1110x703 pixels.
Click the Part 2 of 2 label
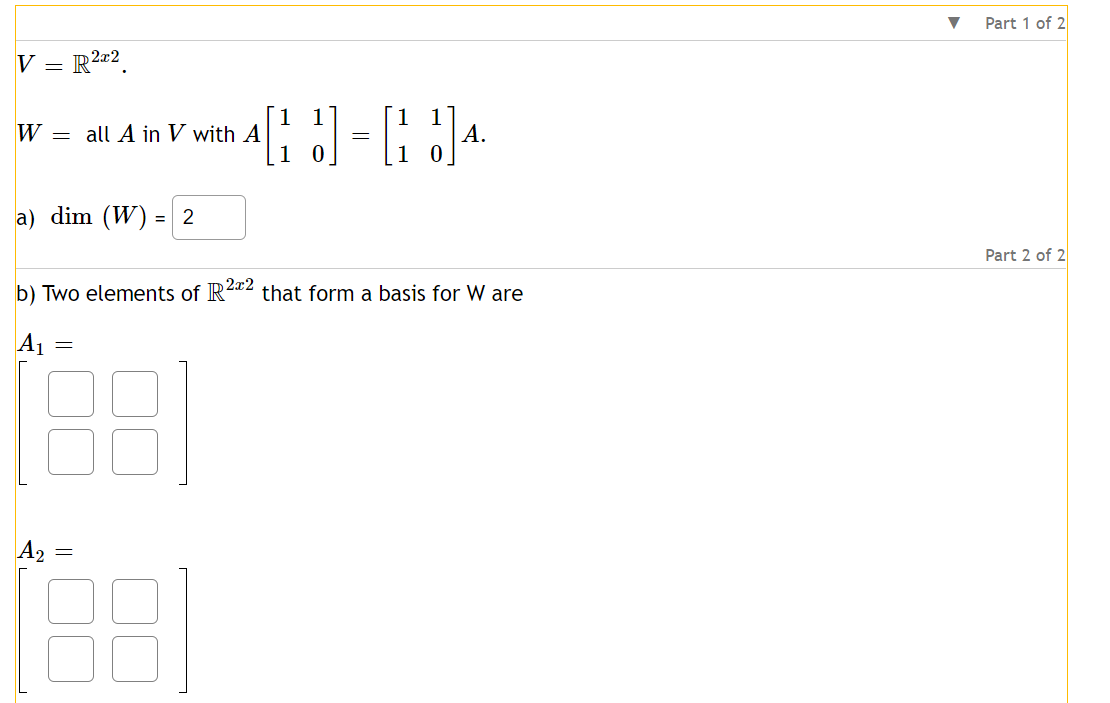[x=1025, y=254]
